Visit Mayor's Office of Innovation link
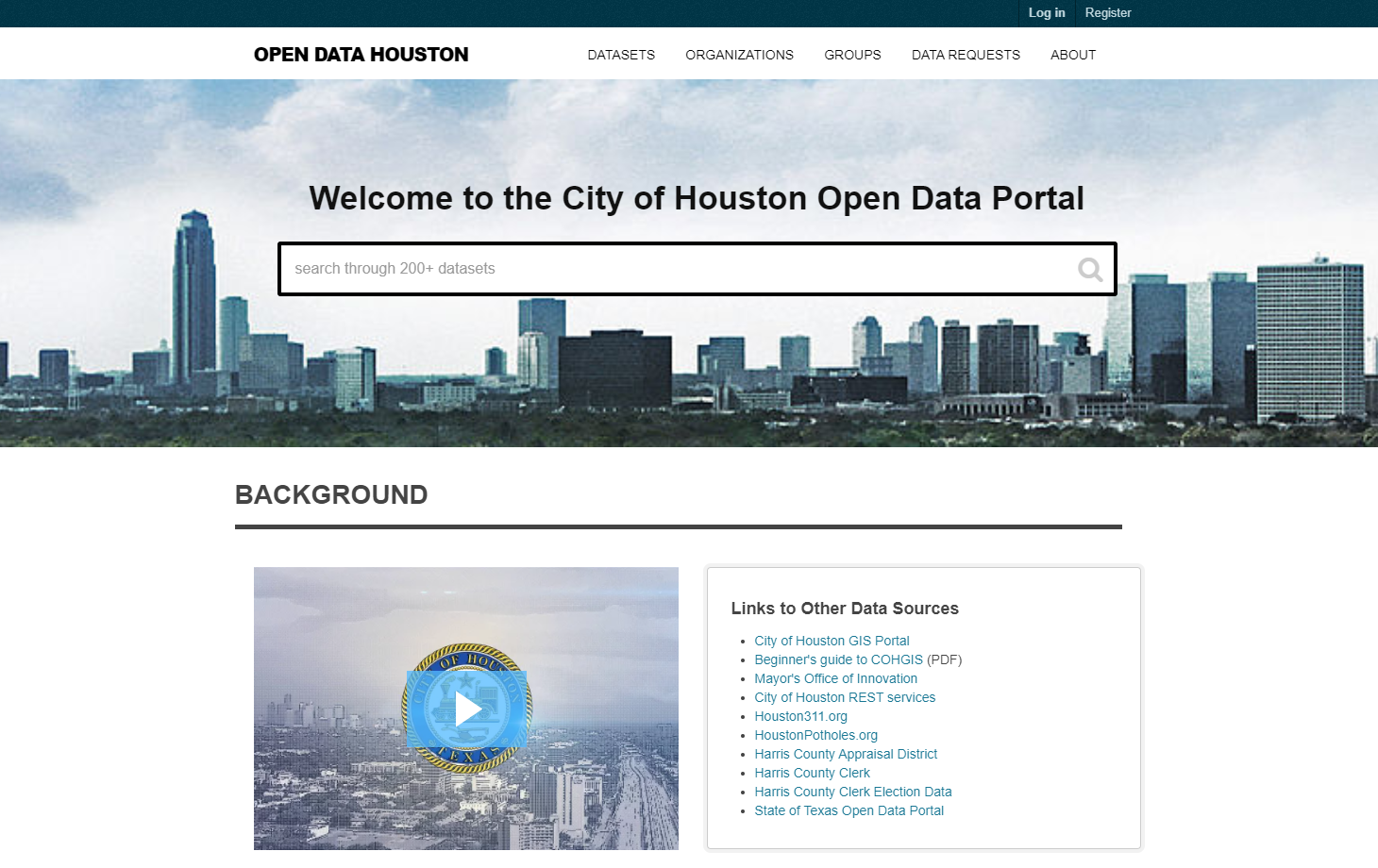This screenshot has height=868, width=1378. [x=835, y=678]
